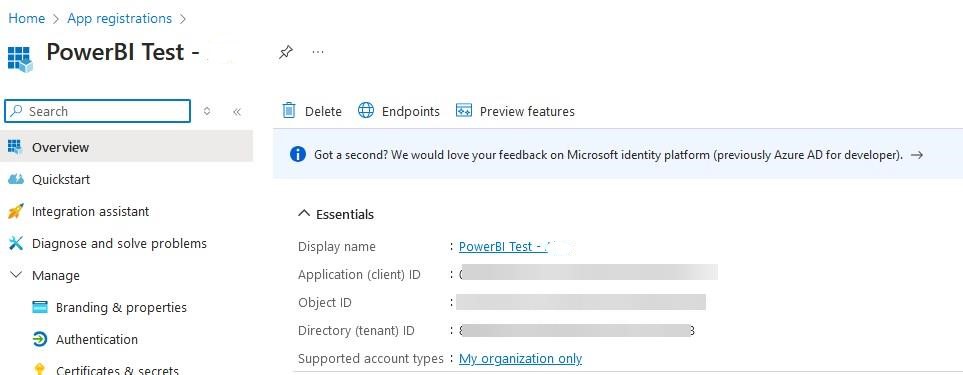Collapse the Essentials section
The image size is (963, 375).
click(303, 214)
